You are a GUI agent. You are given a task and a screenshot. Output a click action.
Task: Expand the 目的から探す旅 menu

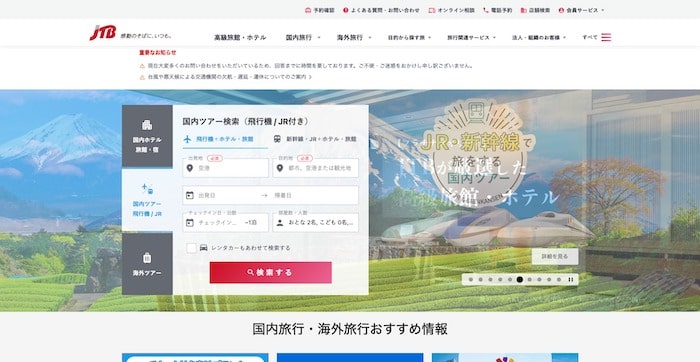(x=409, y=37)
